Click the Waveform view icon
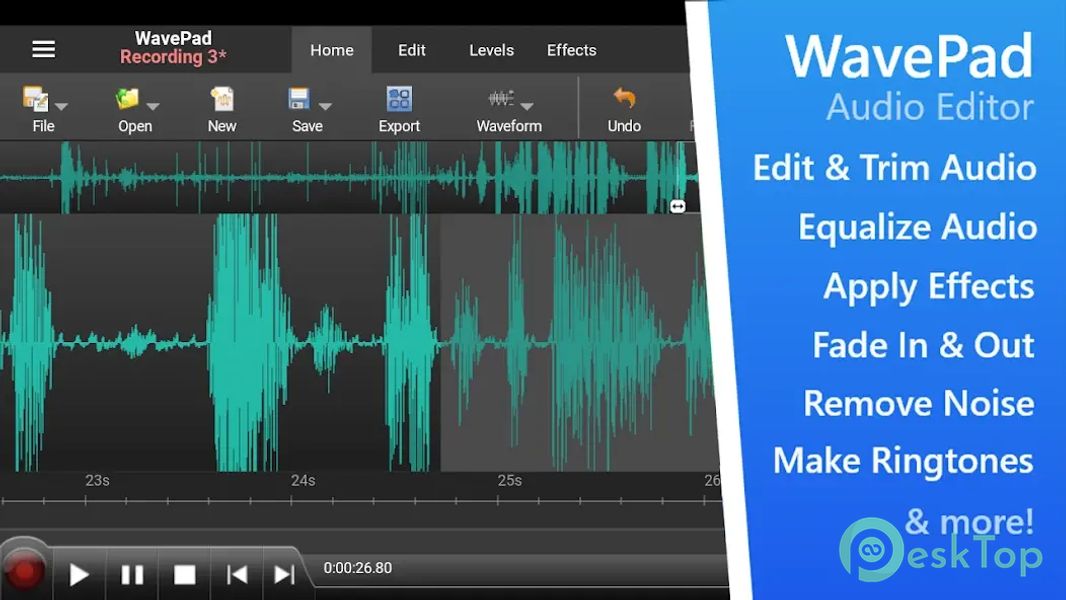The height and width of the screenshot is (600, 1066). (500, 99)
